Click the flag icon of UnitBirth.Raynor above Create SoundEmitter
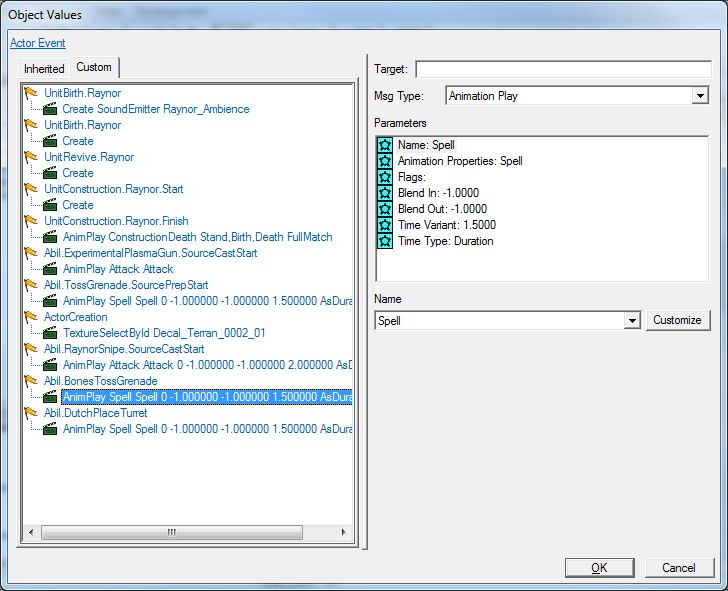The width and height of the screenshot is (728, 591). (31, 93)
